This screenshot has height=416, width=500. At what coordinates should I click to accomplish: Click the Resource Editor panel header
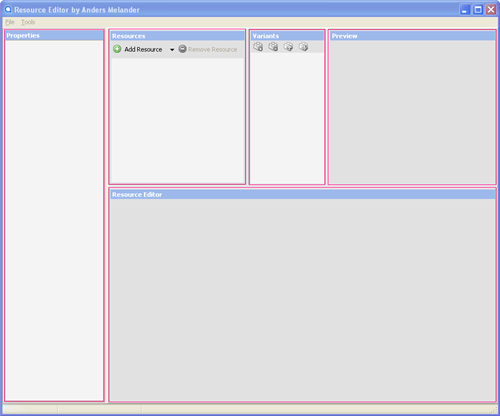click(x=303, y=194)
